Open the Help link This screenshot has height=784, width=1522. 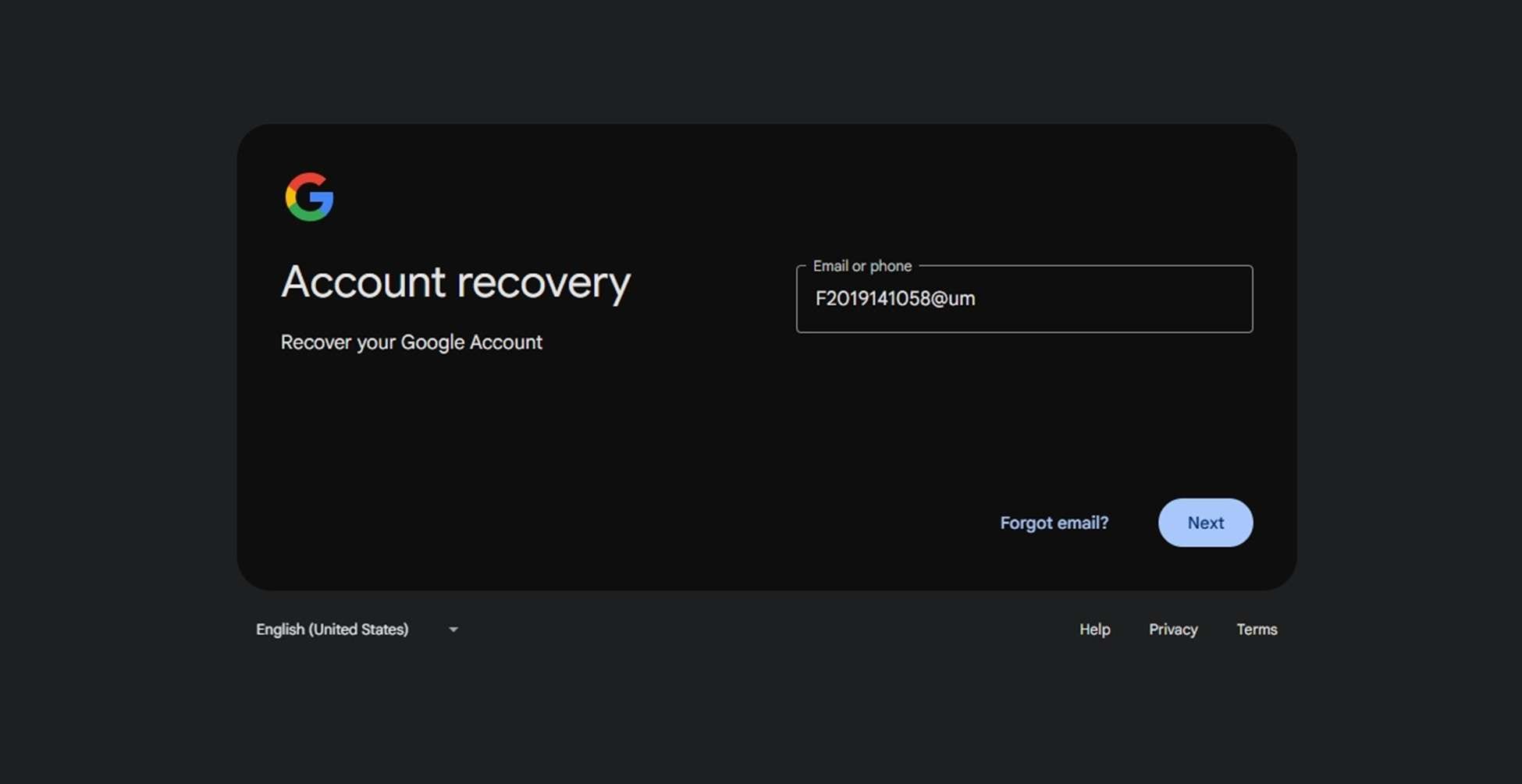click(1094, 630)
